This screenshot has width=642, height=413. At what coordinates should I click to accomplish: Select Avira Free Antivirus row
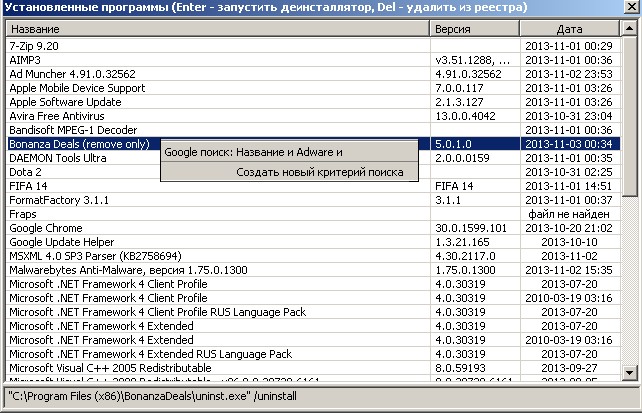click(x=313, y=116)
